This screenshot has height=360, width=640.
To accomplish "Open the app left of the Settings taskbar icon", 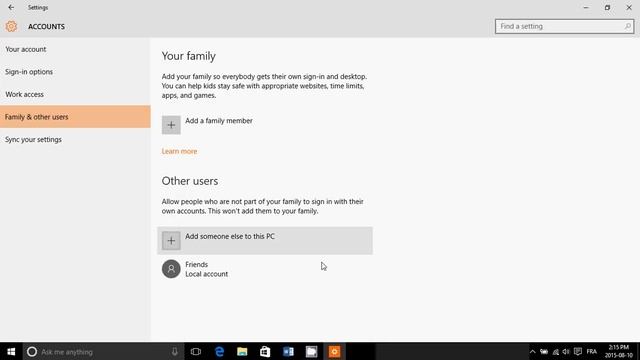I will point(311,351).
